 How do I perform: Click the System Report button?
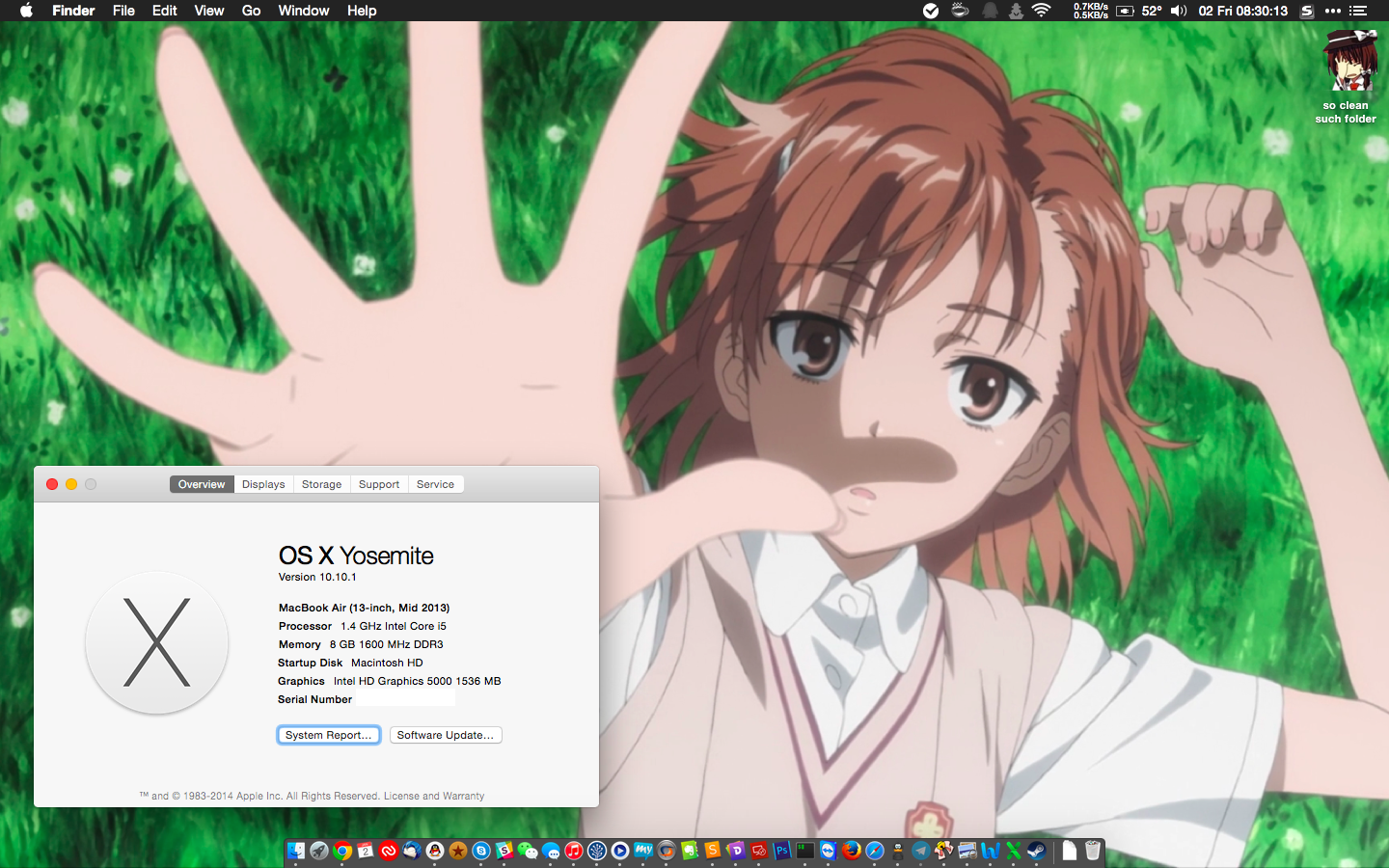[328, 735]
